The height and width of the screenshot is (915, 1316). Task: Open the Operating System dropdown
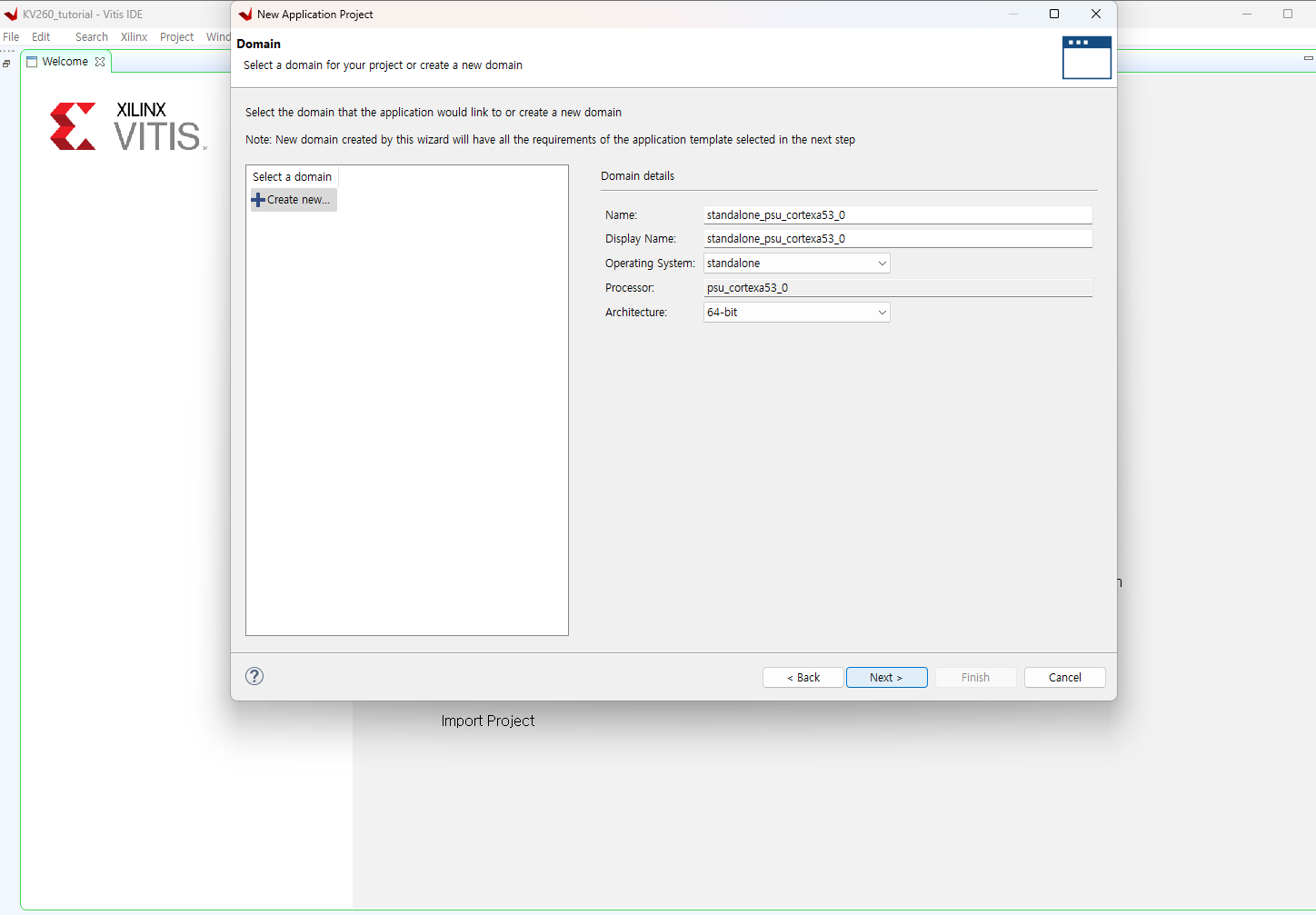point(797,264)
